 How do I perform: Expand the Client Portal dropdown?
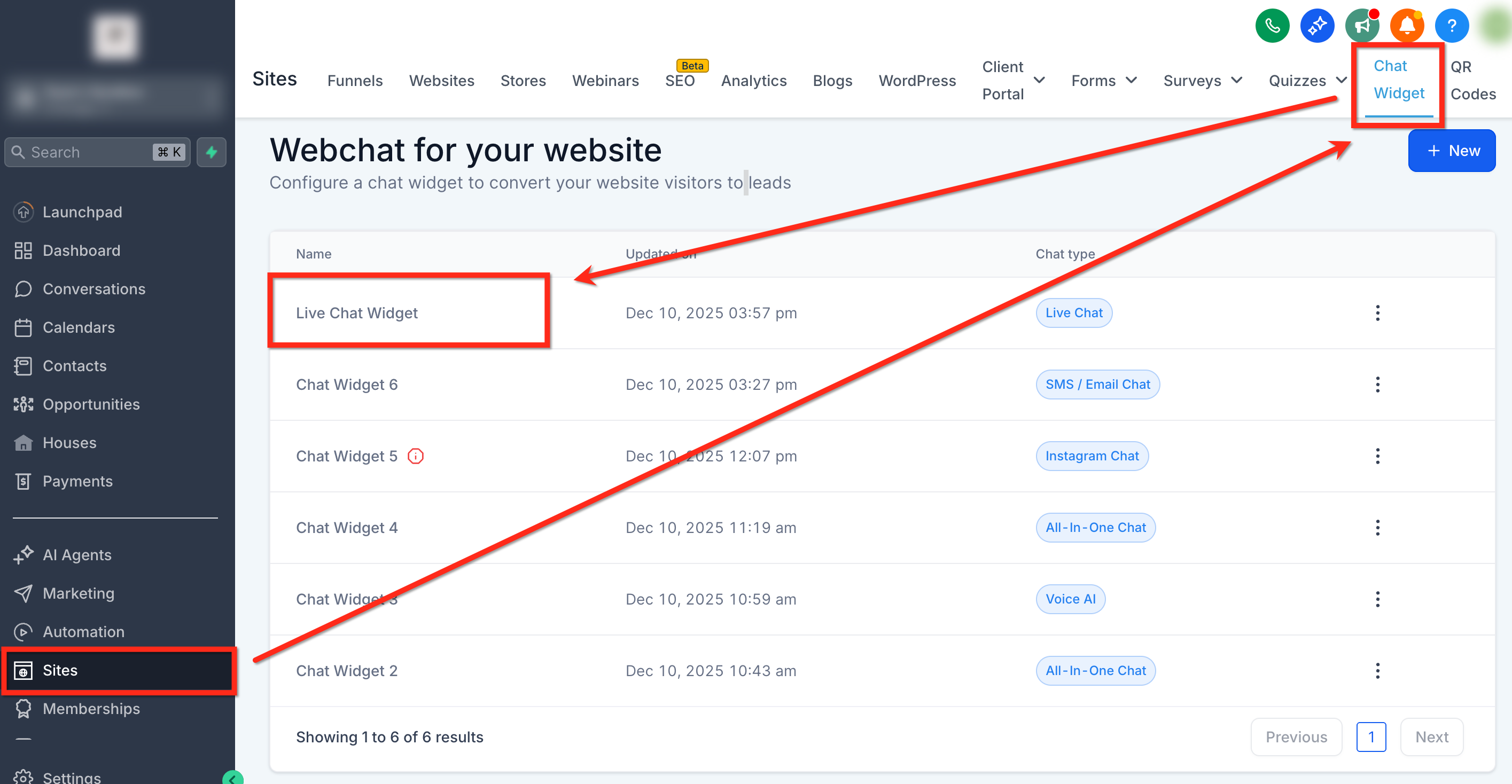coord(1039,81)
